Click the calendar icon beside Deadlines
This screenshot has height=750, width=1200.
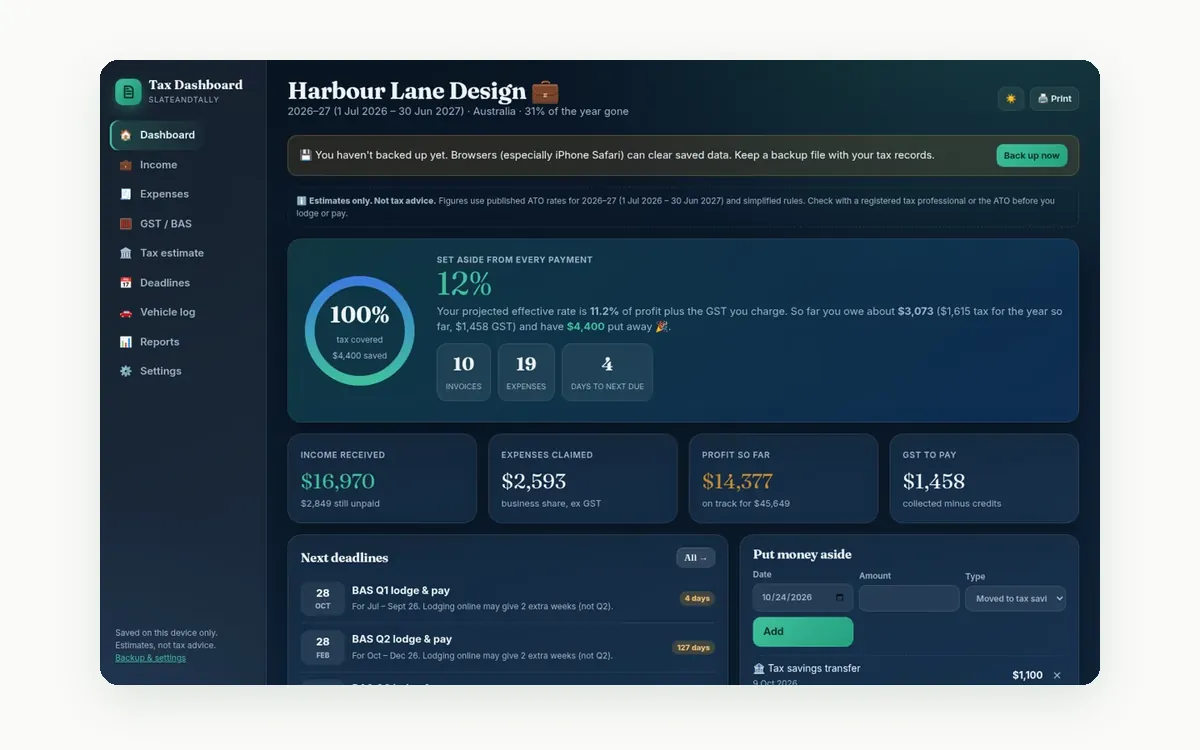tap(126, 283)
